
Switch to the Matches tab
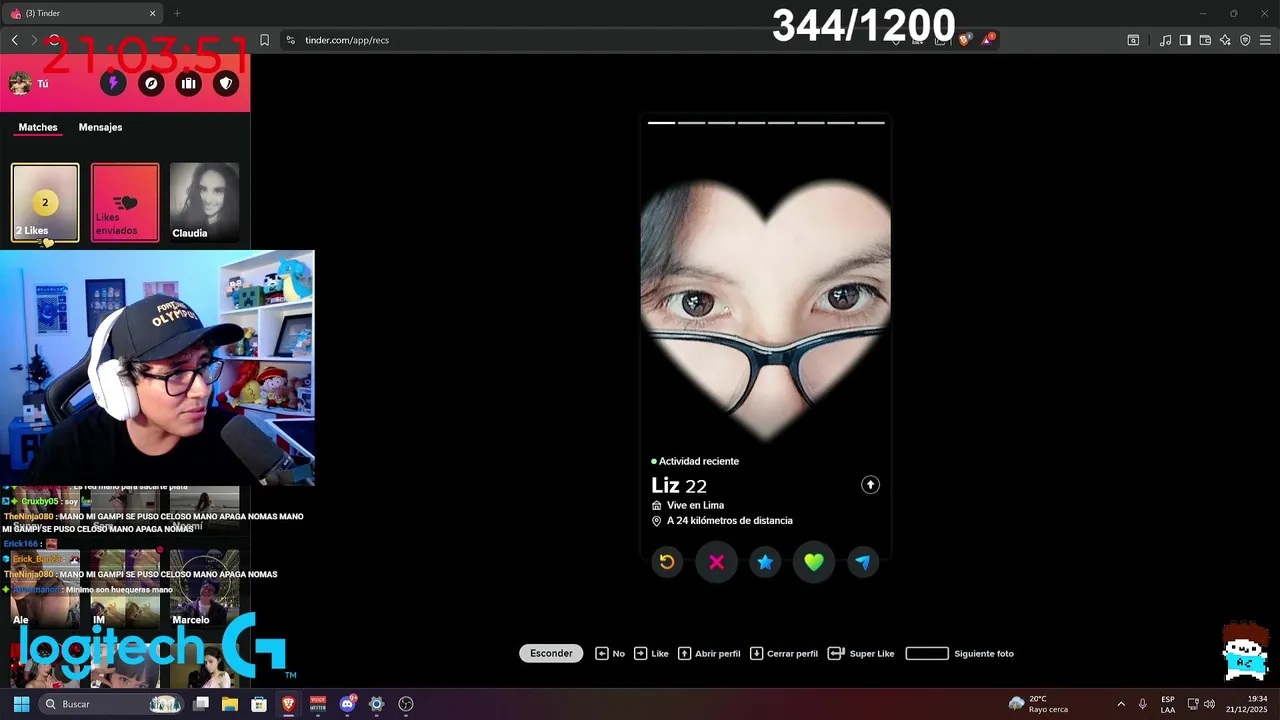click(x=38, y=127)
